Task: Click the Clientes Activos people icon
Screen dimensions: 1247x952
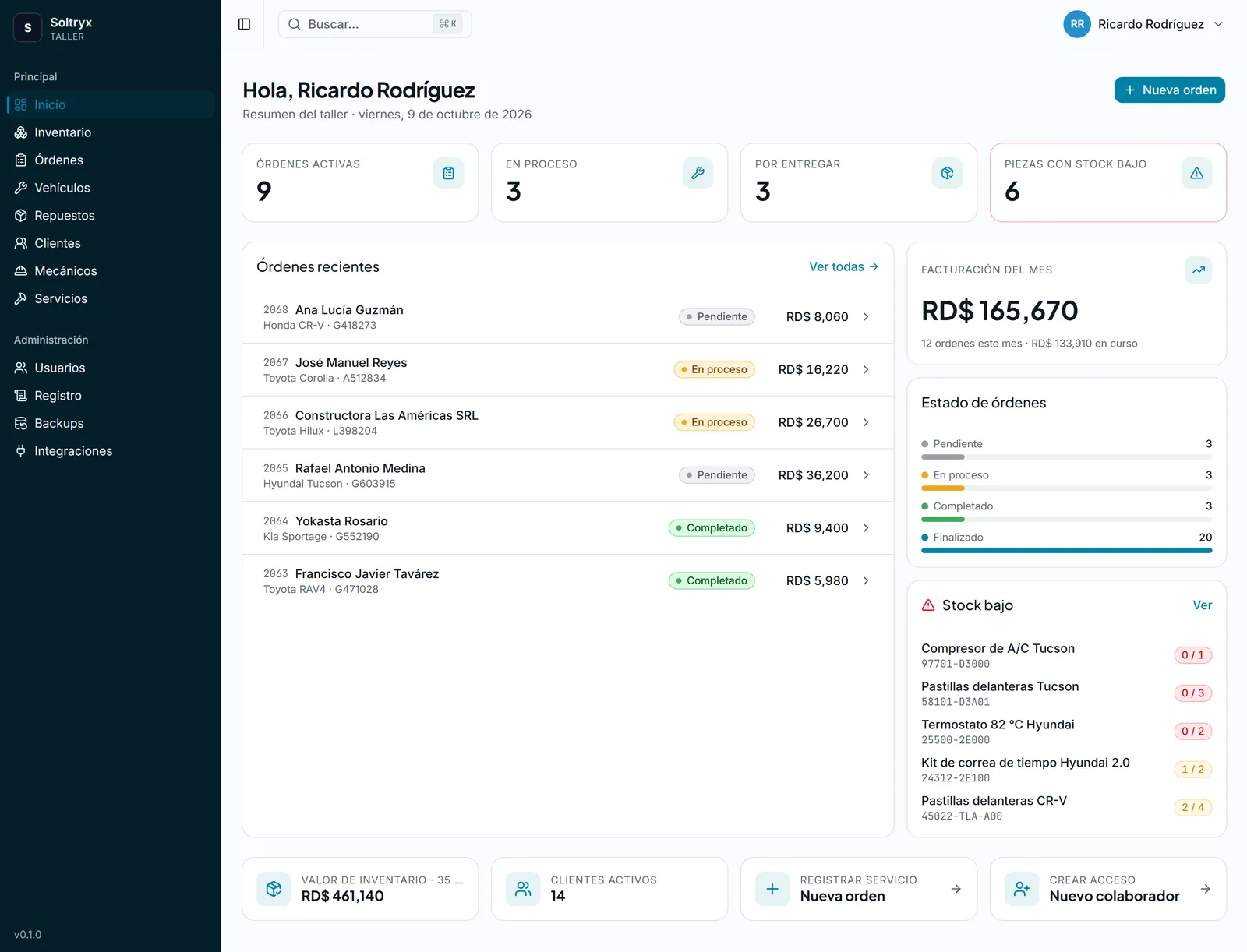Action: [523, 889]
